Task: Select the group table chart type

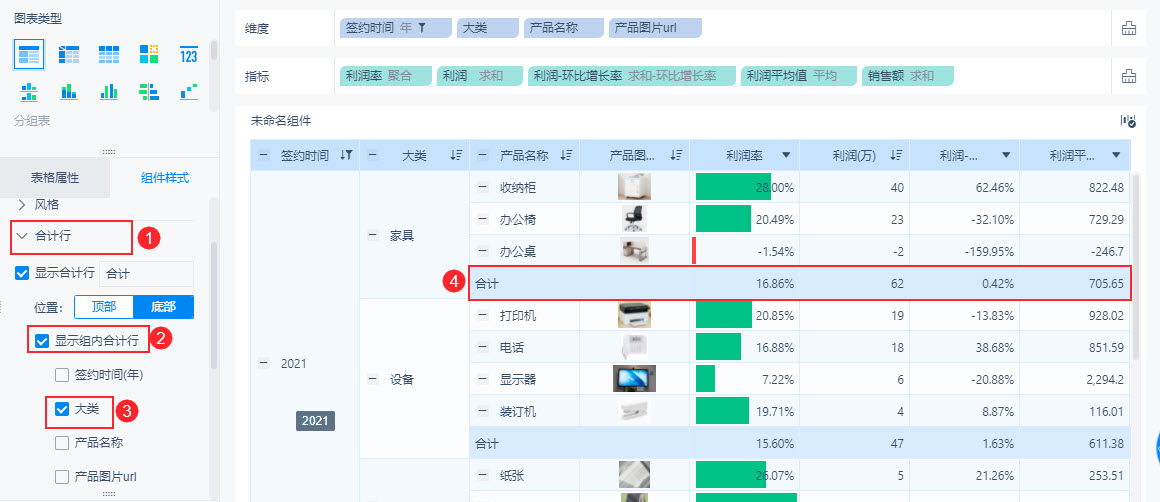Action: (29, 54)
